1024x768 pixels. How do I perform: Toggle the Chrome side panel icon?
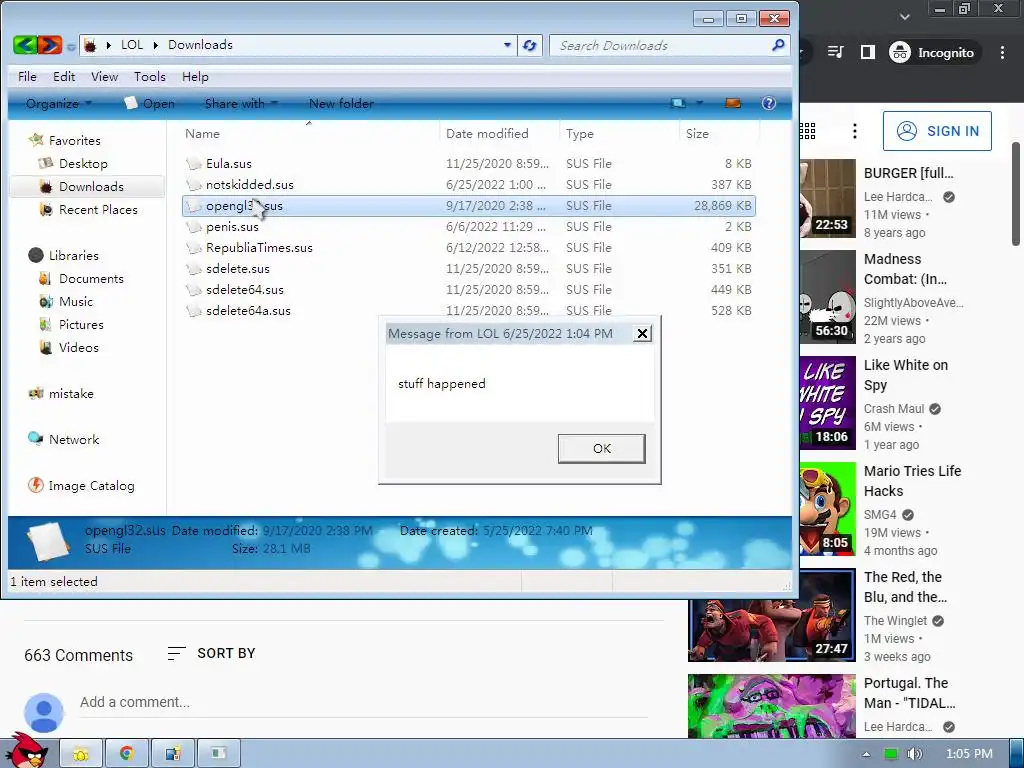[867, 52]
